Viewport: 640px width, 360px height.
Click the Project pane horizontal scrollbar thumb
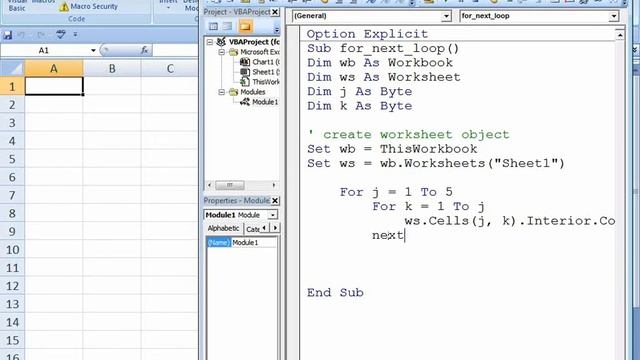230,185
